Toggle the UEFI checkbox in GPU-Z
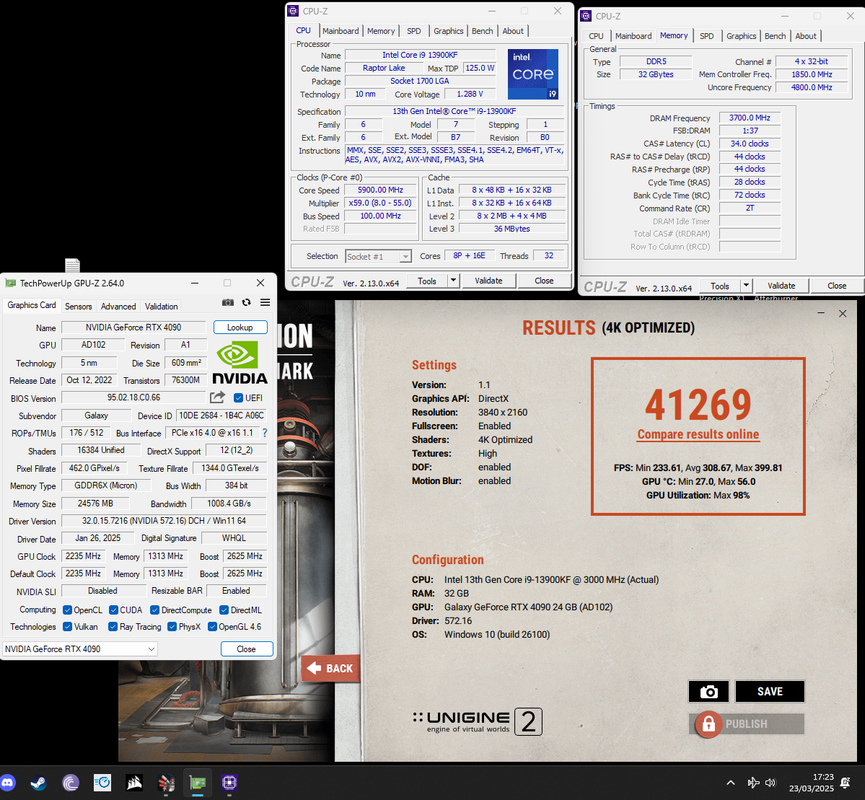This screenshot has width=865, height=800. (x=238, y=398)
